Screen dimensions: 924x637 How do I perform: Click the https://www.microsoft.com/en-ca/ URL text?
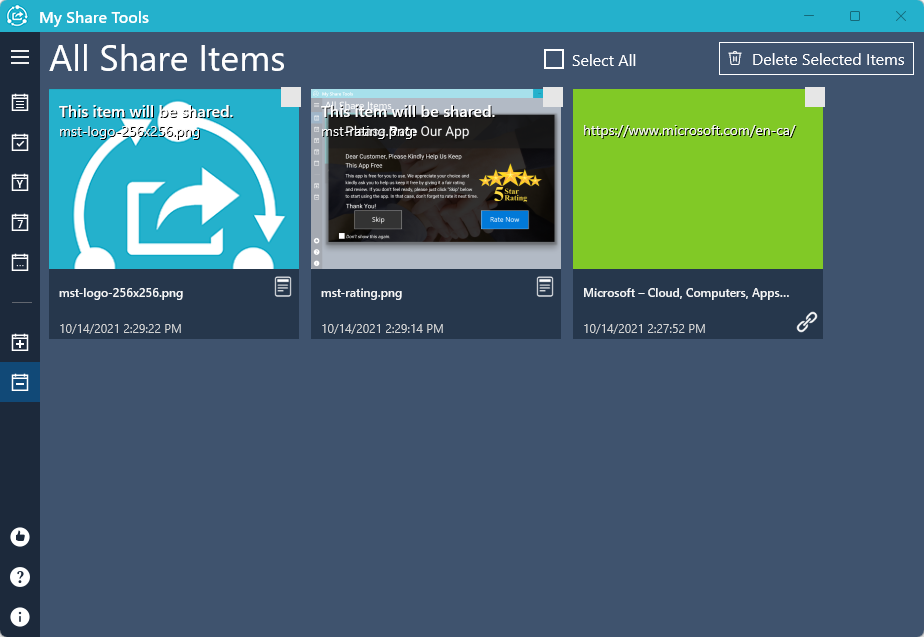coord(689,131)
